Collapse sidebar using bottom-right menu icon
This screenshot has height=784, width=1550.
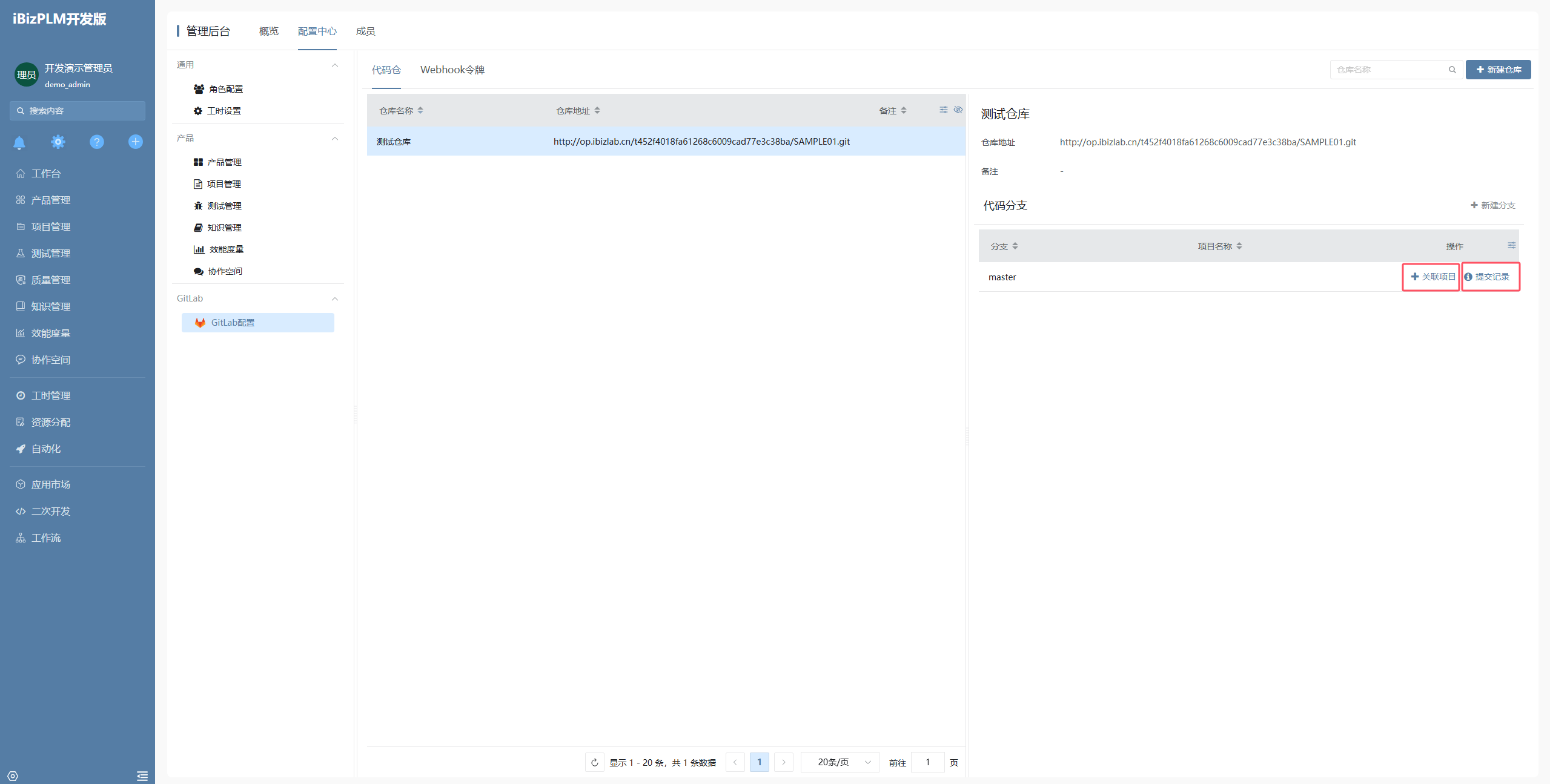[x=142, y=776]
